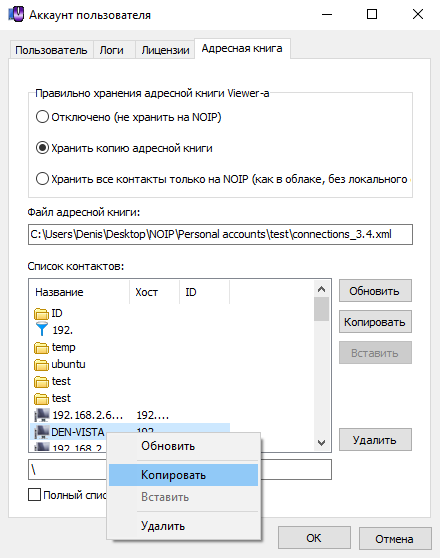Select the radio option Отключено (не хранить на NOIP)
This screenshot has height=558, width=440.
coord(42,117)
